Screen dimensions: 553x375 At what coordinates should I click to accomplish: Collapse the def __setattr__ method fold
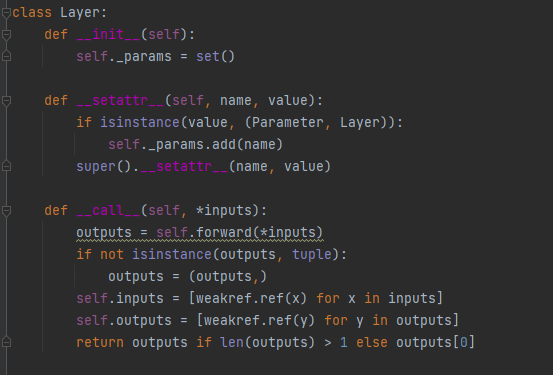(6, 101)
